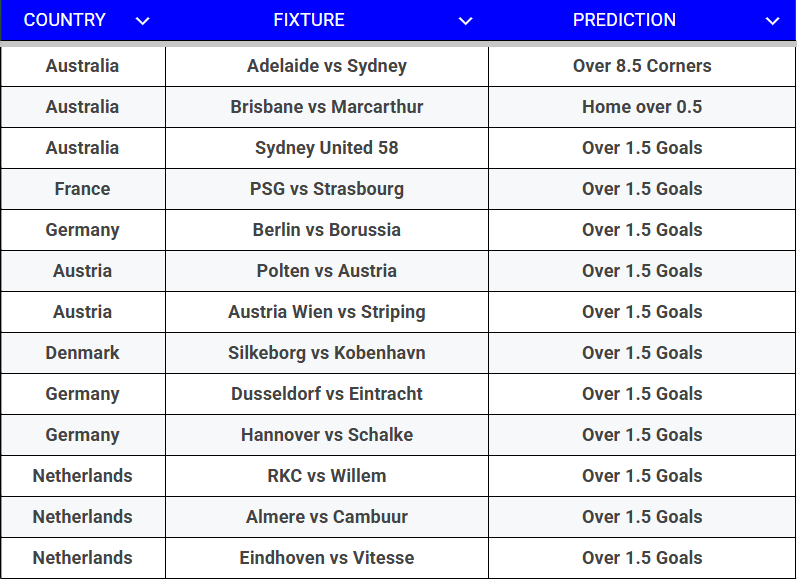Click the Brisbane vs Marcarthur fixture cell

coord(327,107)
